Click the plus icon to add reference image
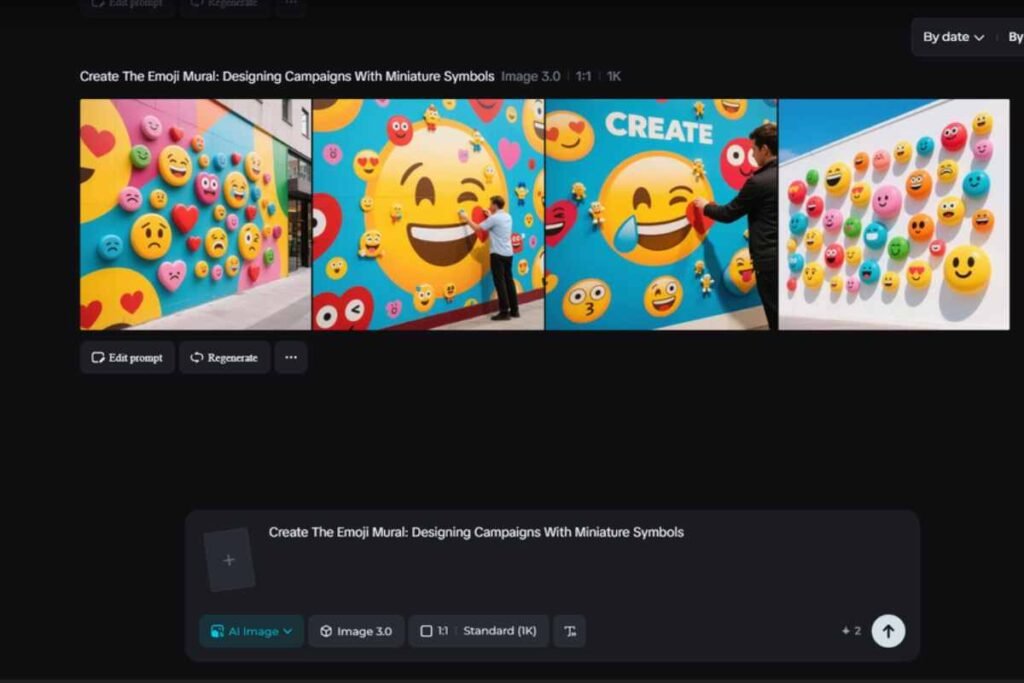Image resolution: width=1024 pixels, height=683 pixels. (x=228, y=559)
